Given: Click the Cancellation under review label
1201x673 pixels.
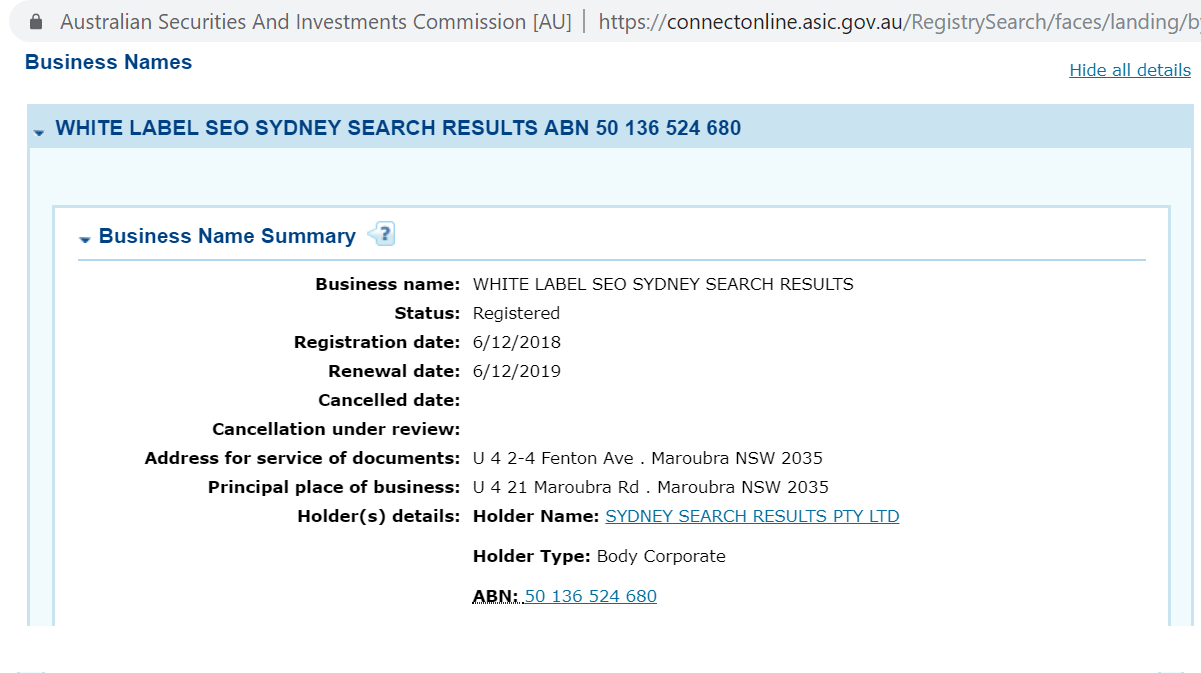Looking at the screenshot, I should tap(336, 429).
